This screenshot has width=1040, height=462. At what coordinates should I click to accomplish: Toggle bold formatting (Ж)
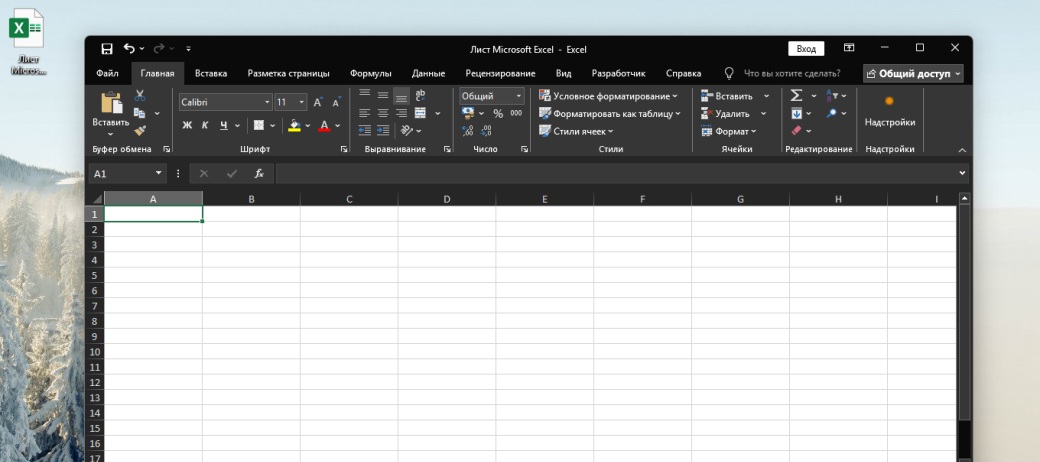tap(187, 126)
